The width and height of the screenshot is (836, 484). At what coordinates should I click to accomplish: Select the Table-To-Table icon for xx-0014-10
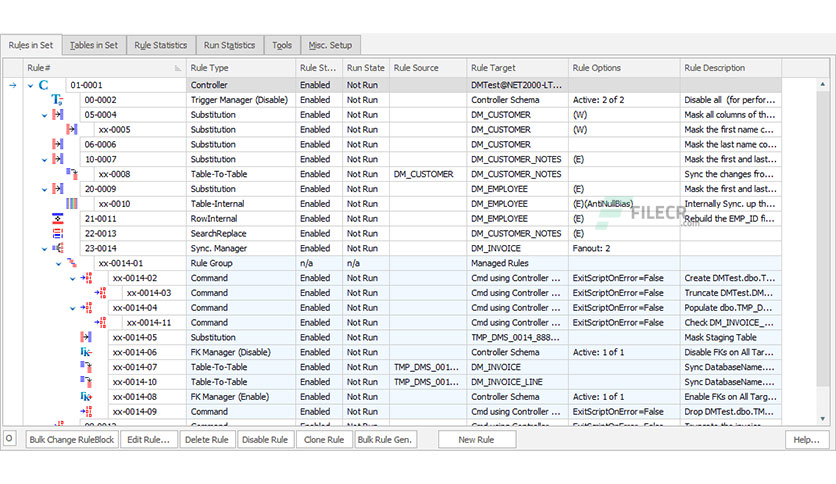coord(86,382)
